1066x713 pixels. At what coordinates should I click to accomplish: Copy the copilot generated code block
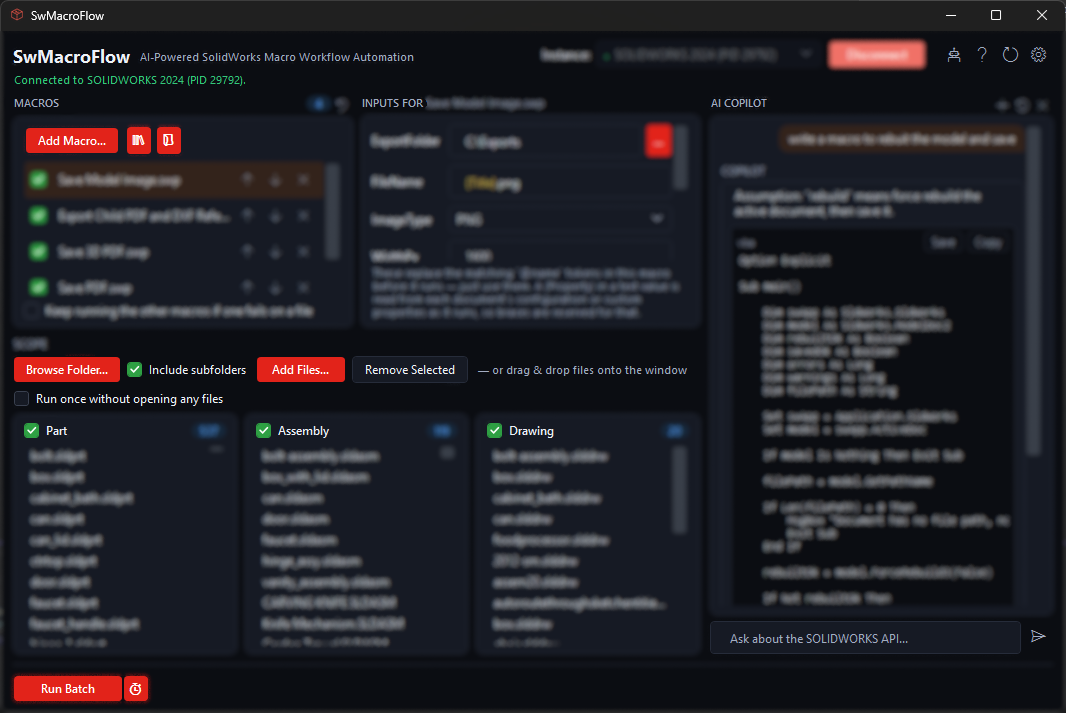coord(987,243)
